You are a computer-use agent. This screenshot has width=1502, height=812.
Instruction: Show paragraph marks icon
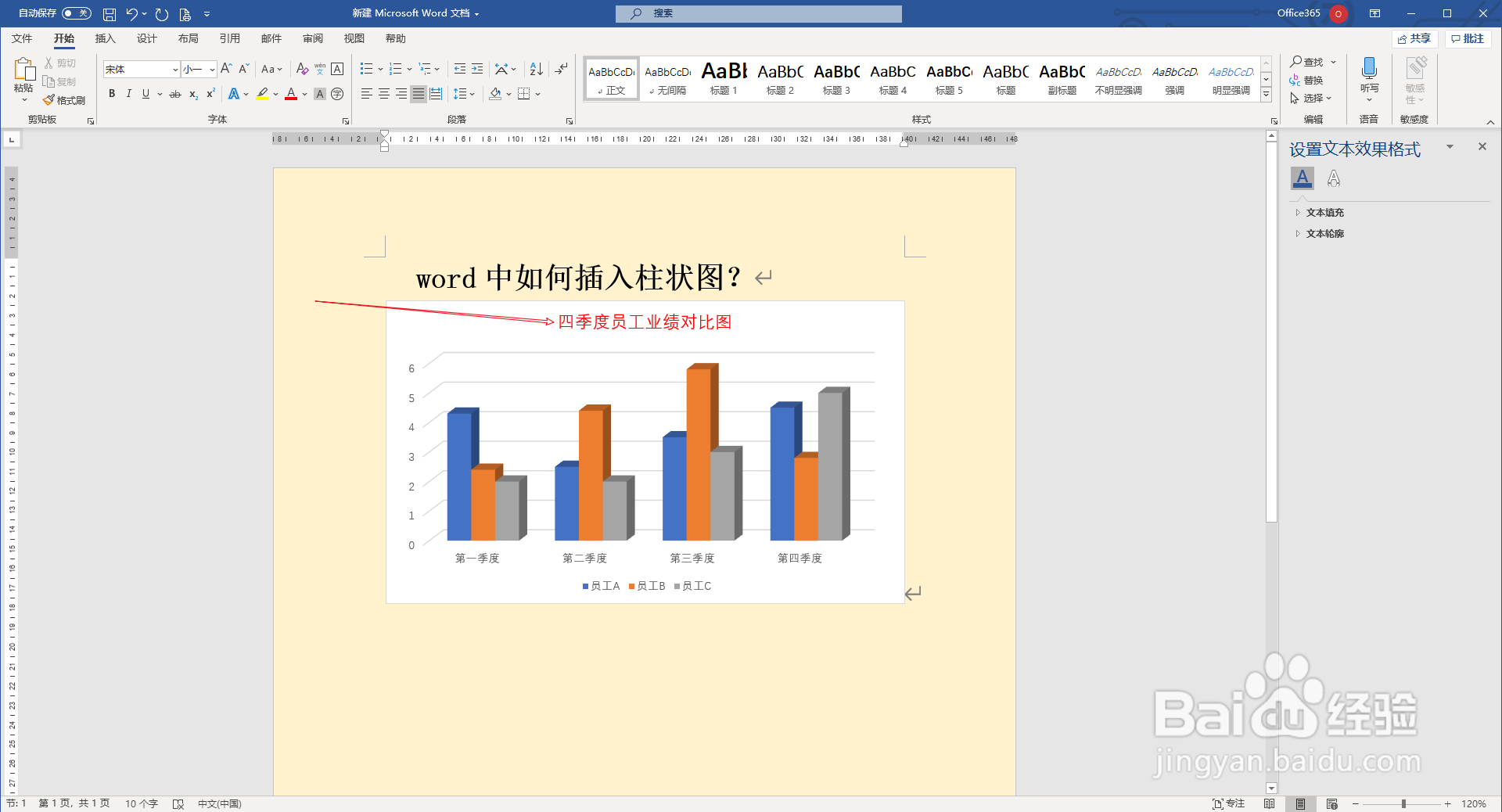562,69
